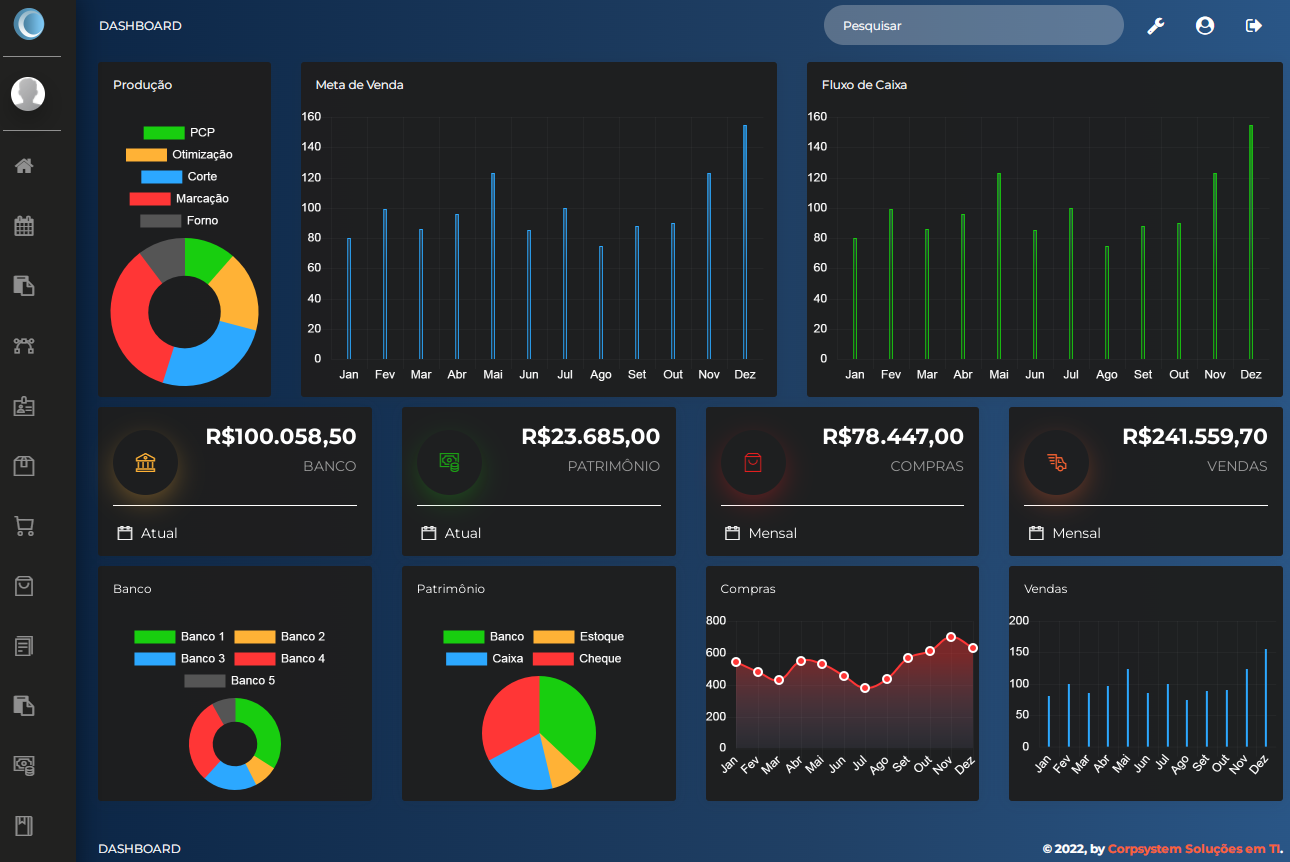Viewport: 1290px width, 862px height.
Task: Click the calendar icon in sidebar
Action: click(x=24, y=226)
